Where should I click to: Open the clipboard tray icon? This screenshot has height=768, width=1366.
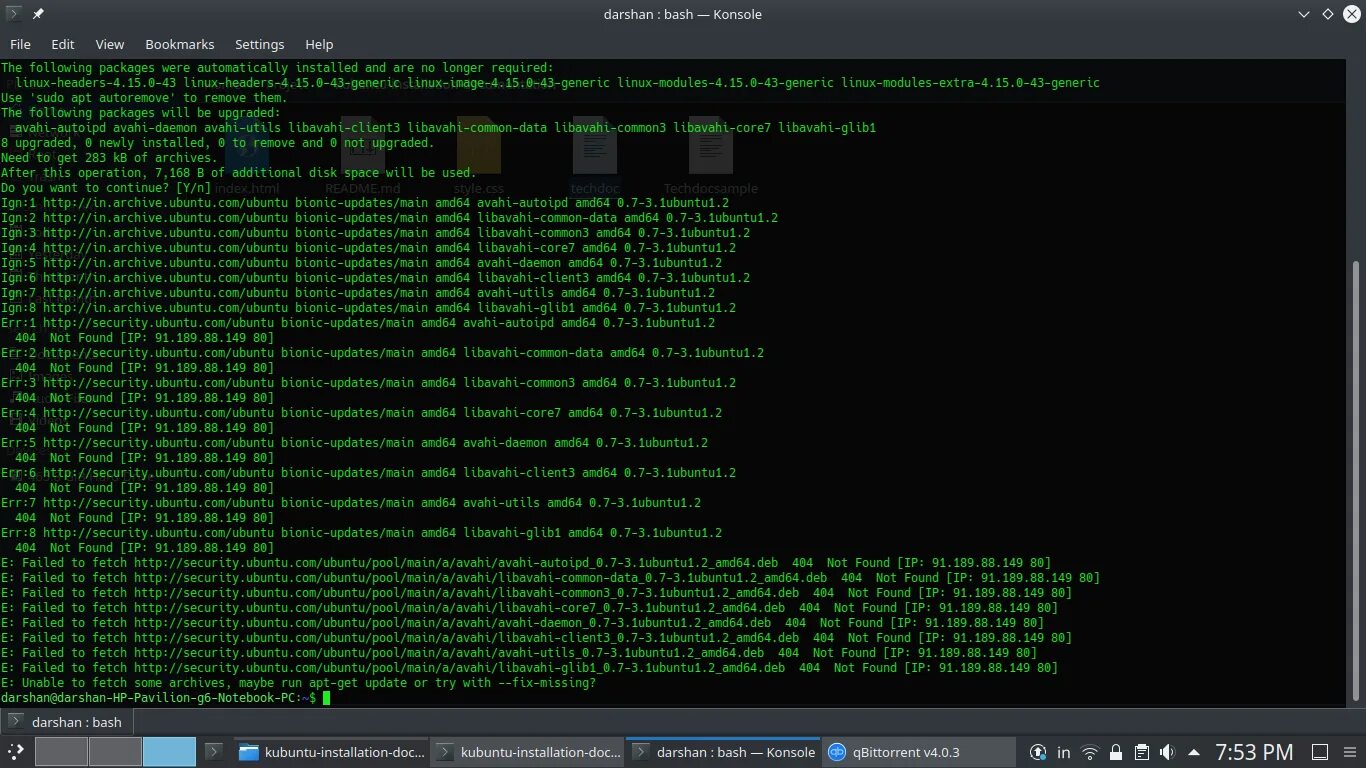pyautogui.click(x=1141, y=752)
